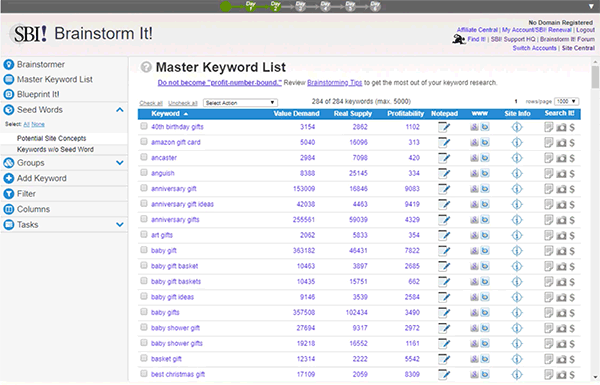
Task: Click second www icon for baby gift basket
Action: (x=485, y=266)
